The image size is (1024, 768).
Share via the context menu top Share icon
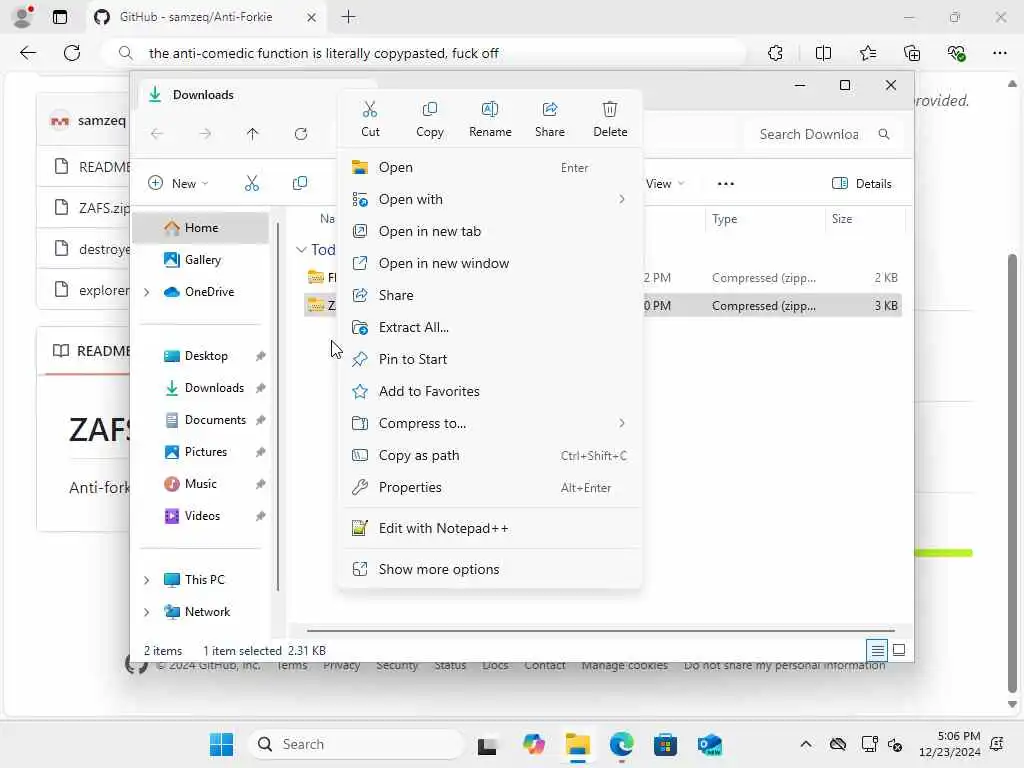point(550,119)
